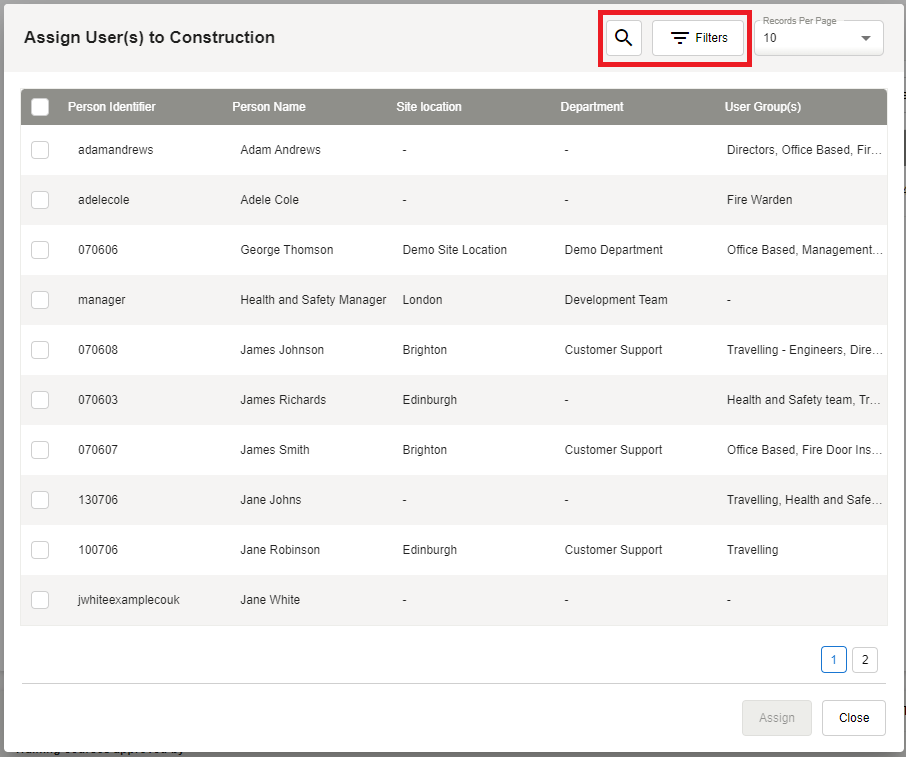
Task: Click the Department column header
Action: tap(592, 107)
